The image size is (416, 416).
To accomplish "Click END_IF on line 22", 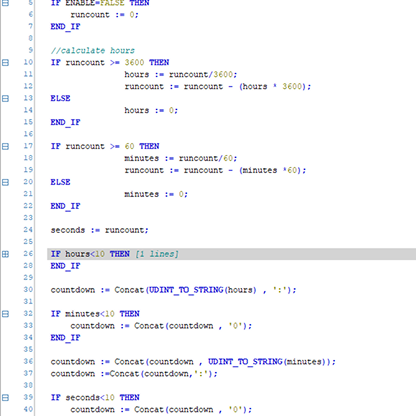I will tap(65, 206).
